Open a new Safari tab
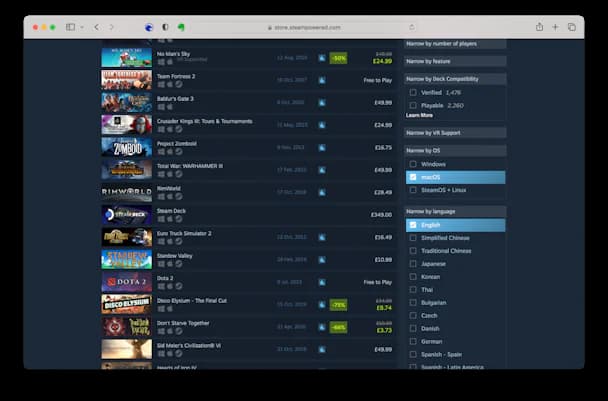The width and height of the screenshot is (608, 401). pos(555,27)
